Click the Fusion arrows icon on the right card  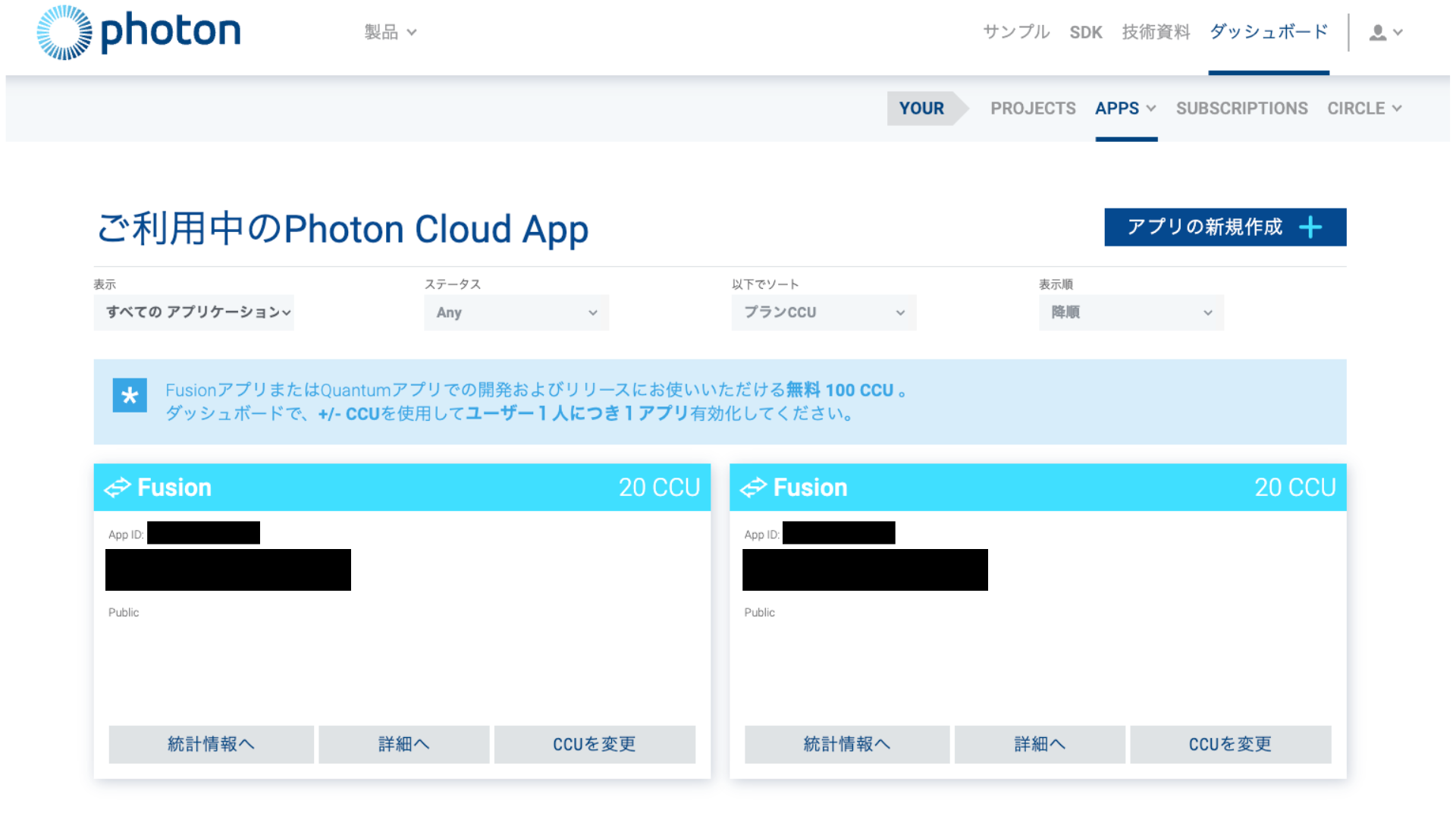[x=755, y=487]
